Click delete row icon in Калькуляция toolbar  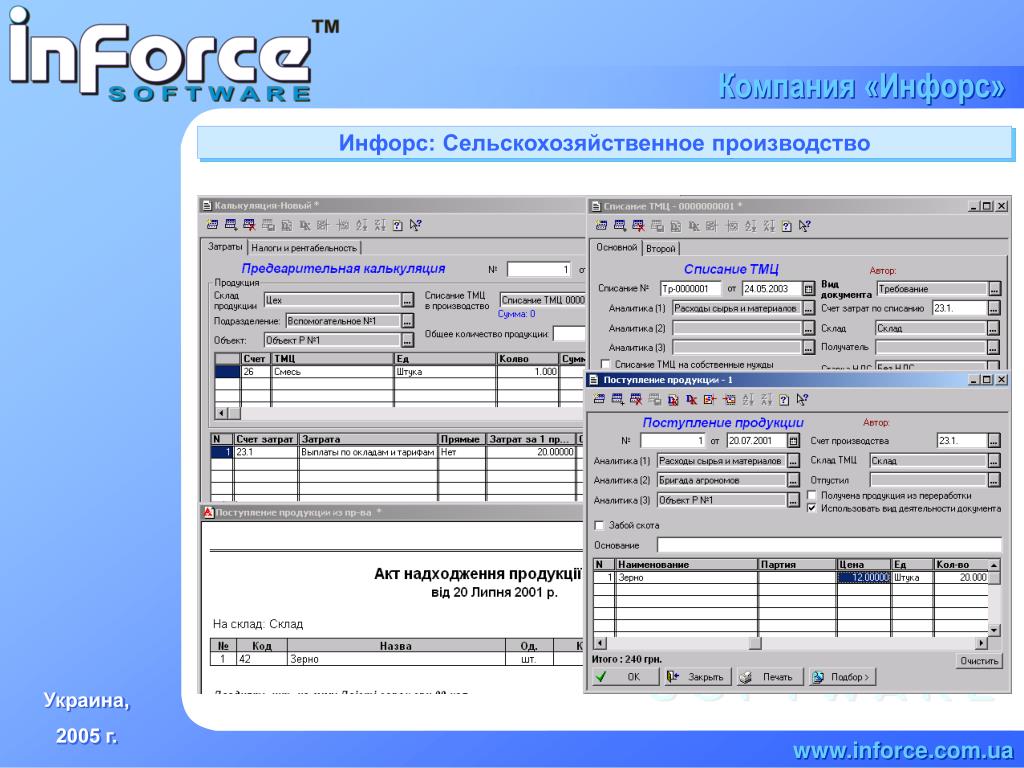coord(249,225)
